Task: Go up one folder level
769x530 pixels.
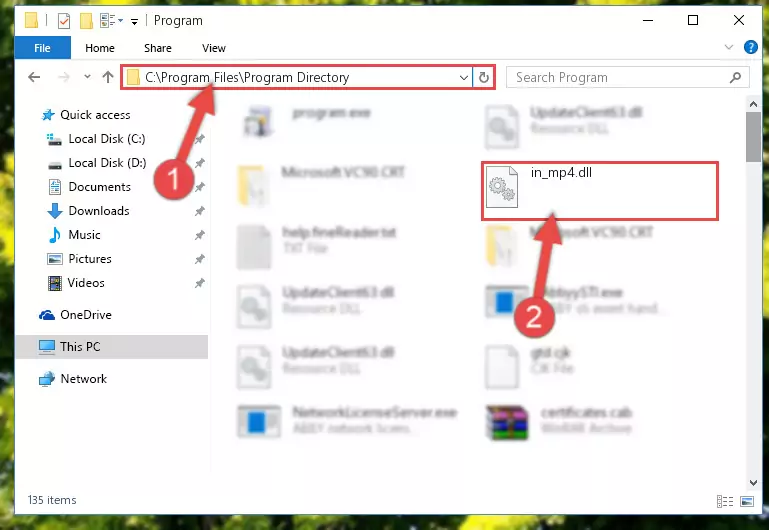Action: click(x=108, y=77)
